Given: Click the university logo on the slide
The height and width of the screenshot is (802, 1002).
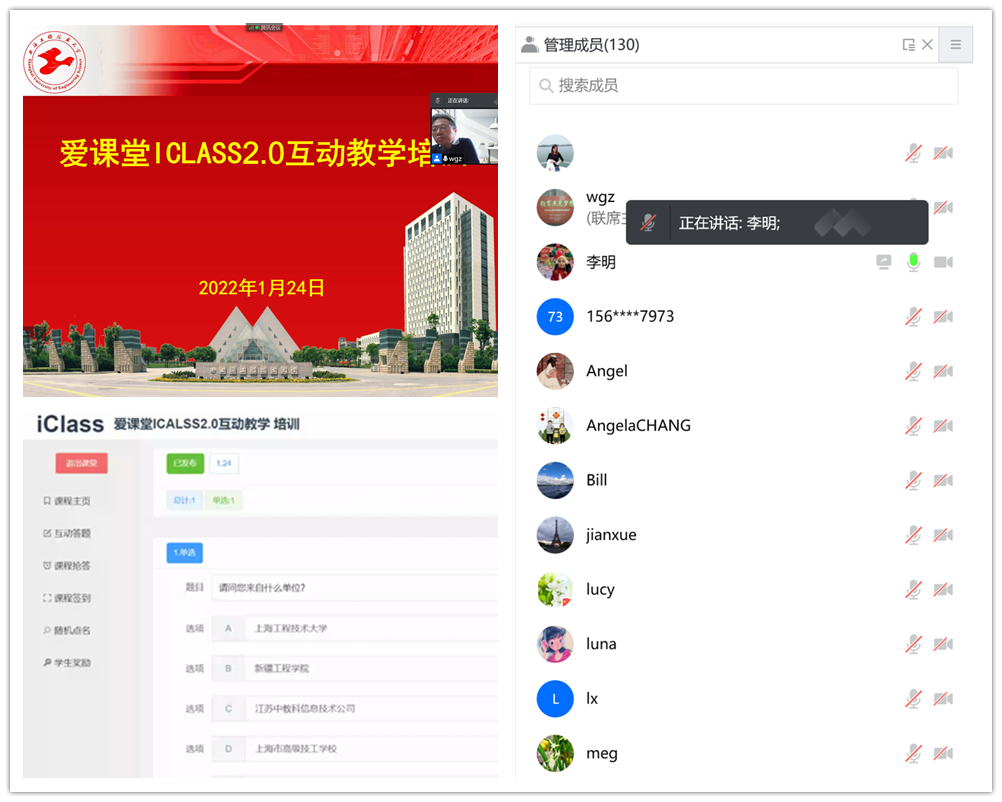Looking at the screenshot, I should coord(55,62).
